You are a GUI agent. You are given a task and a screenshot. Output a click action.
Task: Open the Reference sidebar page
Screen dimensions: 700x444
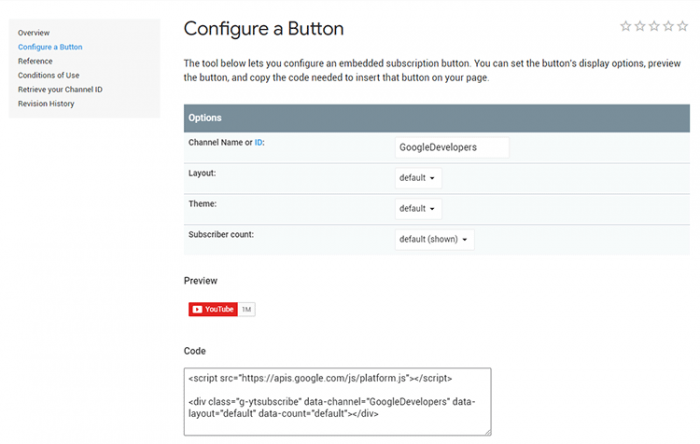coord(35,61)
